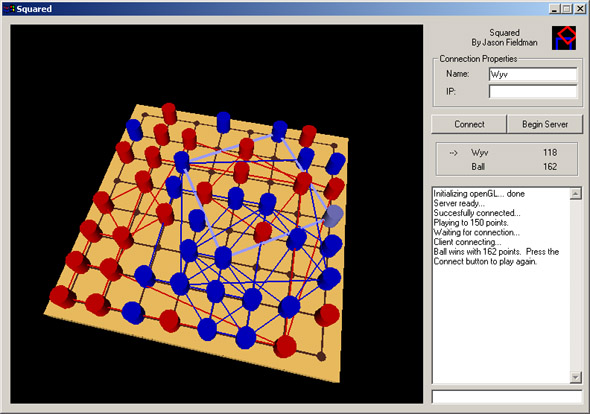Click the log scrollbar up arrow
590x414 pixels.
(576, 194)
